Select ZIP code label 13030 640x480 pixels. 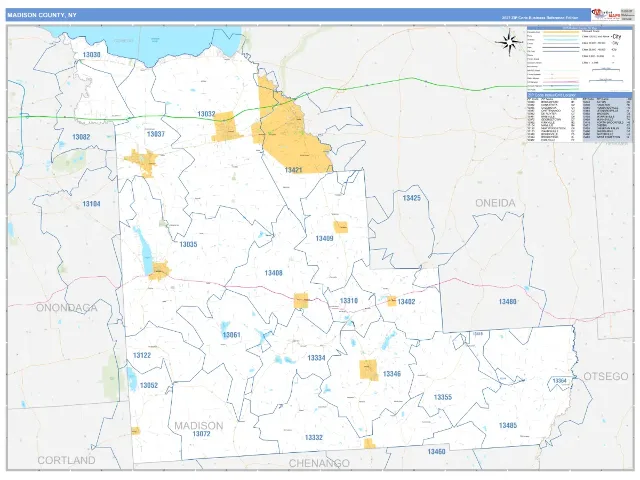(x=91, y=55)
